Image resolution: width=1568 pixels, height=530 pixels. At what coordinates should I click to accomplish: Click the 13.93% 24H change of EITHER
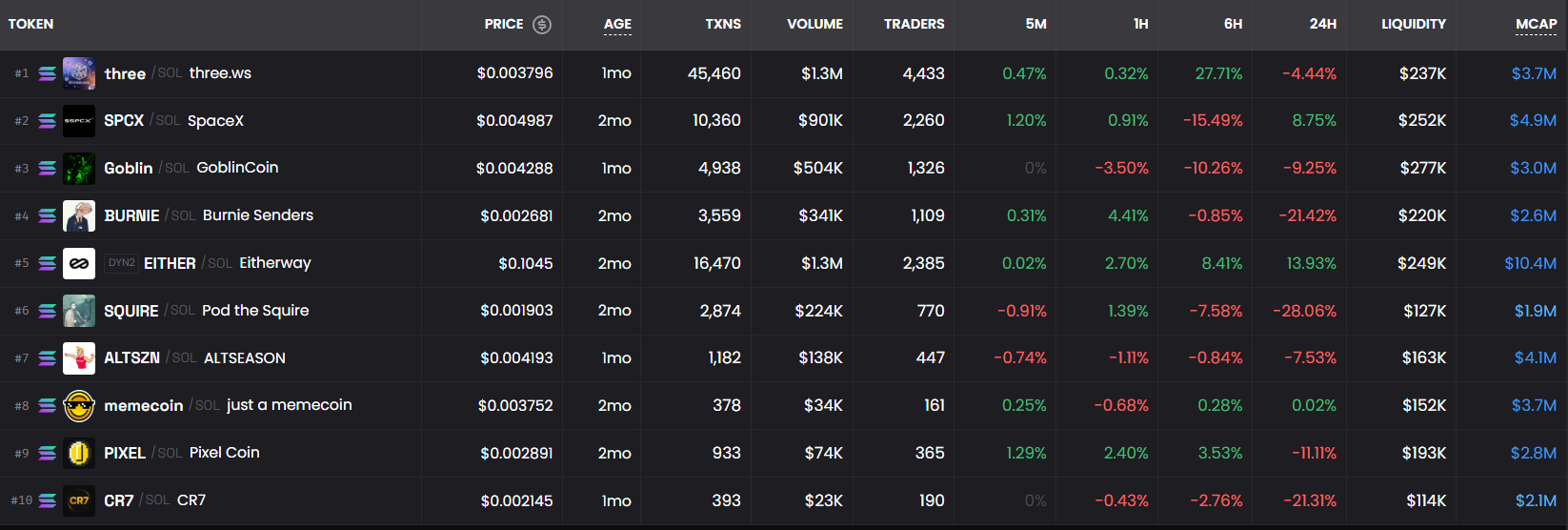point(1311,263)
